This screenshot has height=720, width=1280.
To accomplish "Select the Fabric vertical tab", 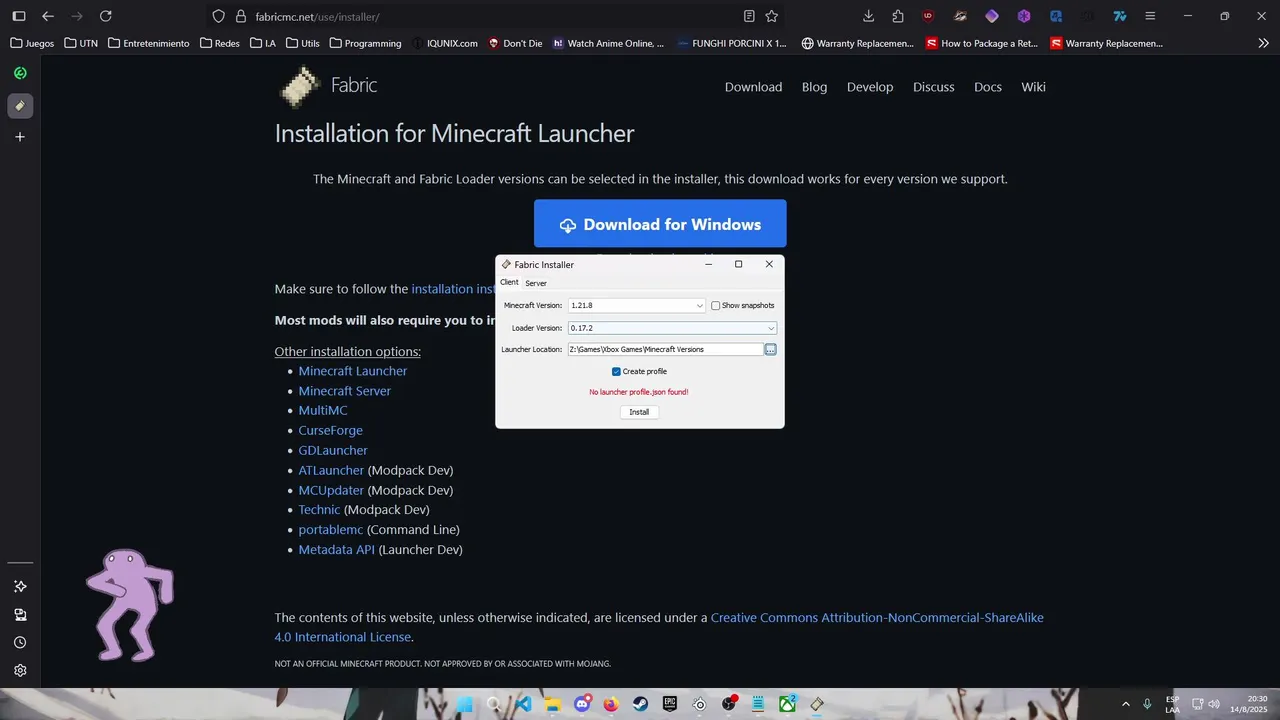I will 20,105.
